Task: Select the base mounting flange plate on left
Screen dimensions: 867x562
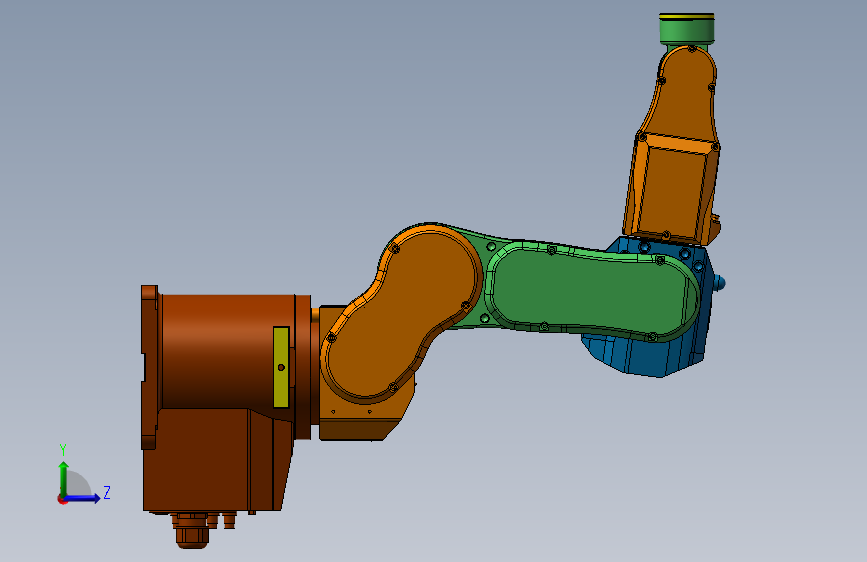Action: [x=150, y=367]
